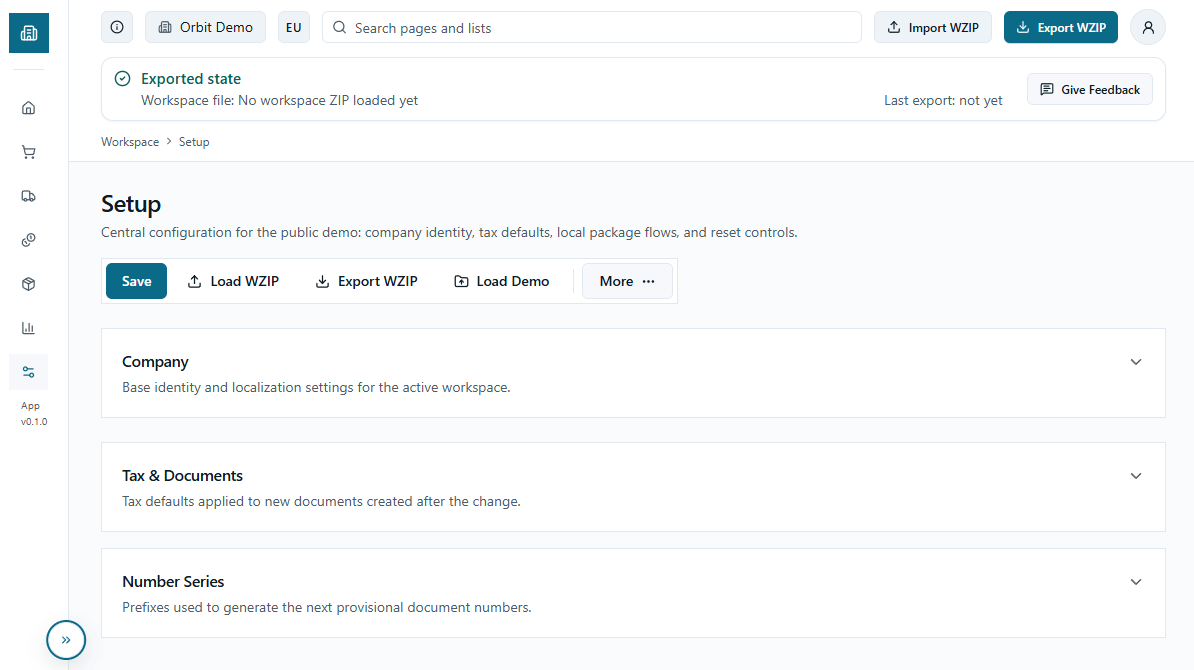Open the shopping cart sidebar icon
The width and height of the screenshot is (1194, 670).
point(29,152)
